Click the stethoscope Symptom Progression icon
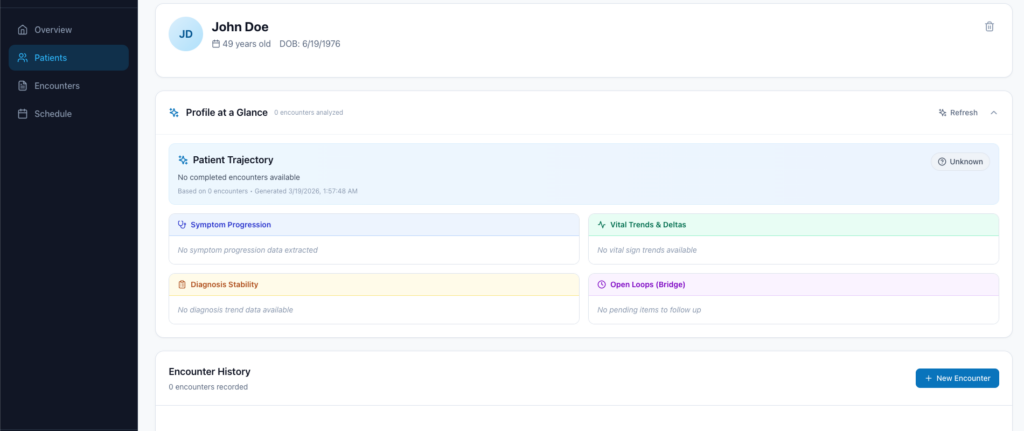The image size is (1024, 431). click(182, 225)
